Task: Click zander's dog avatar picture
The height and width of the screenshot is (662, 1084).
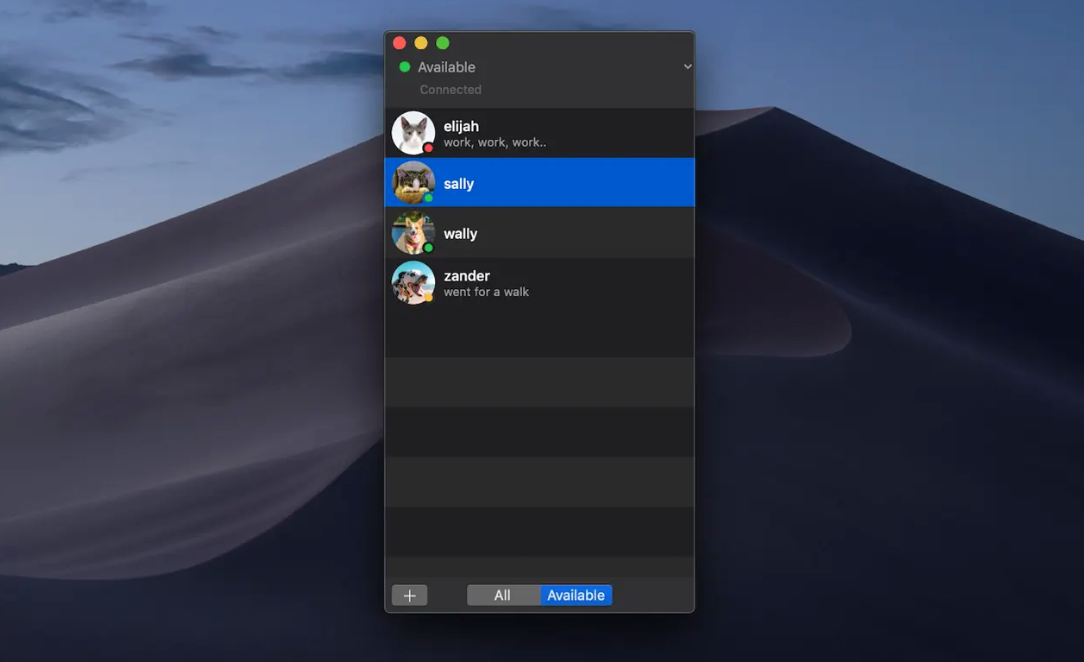Action: pos(413,283)
